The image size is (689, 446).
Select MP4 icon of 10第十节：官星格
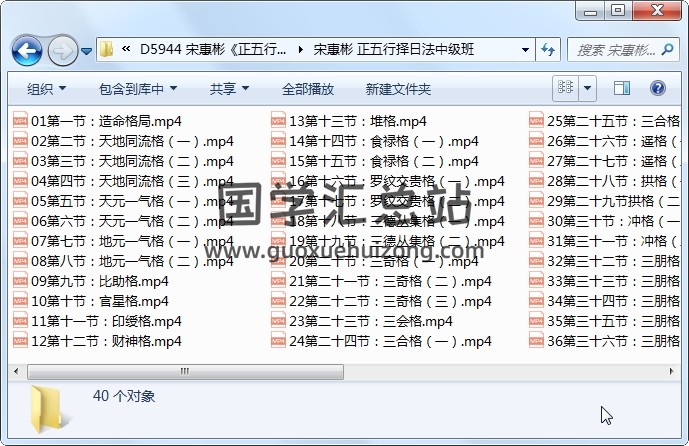point(20,301)
